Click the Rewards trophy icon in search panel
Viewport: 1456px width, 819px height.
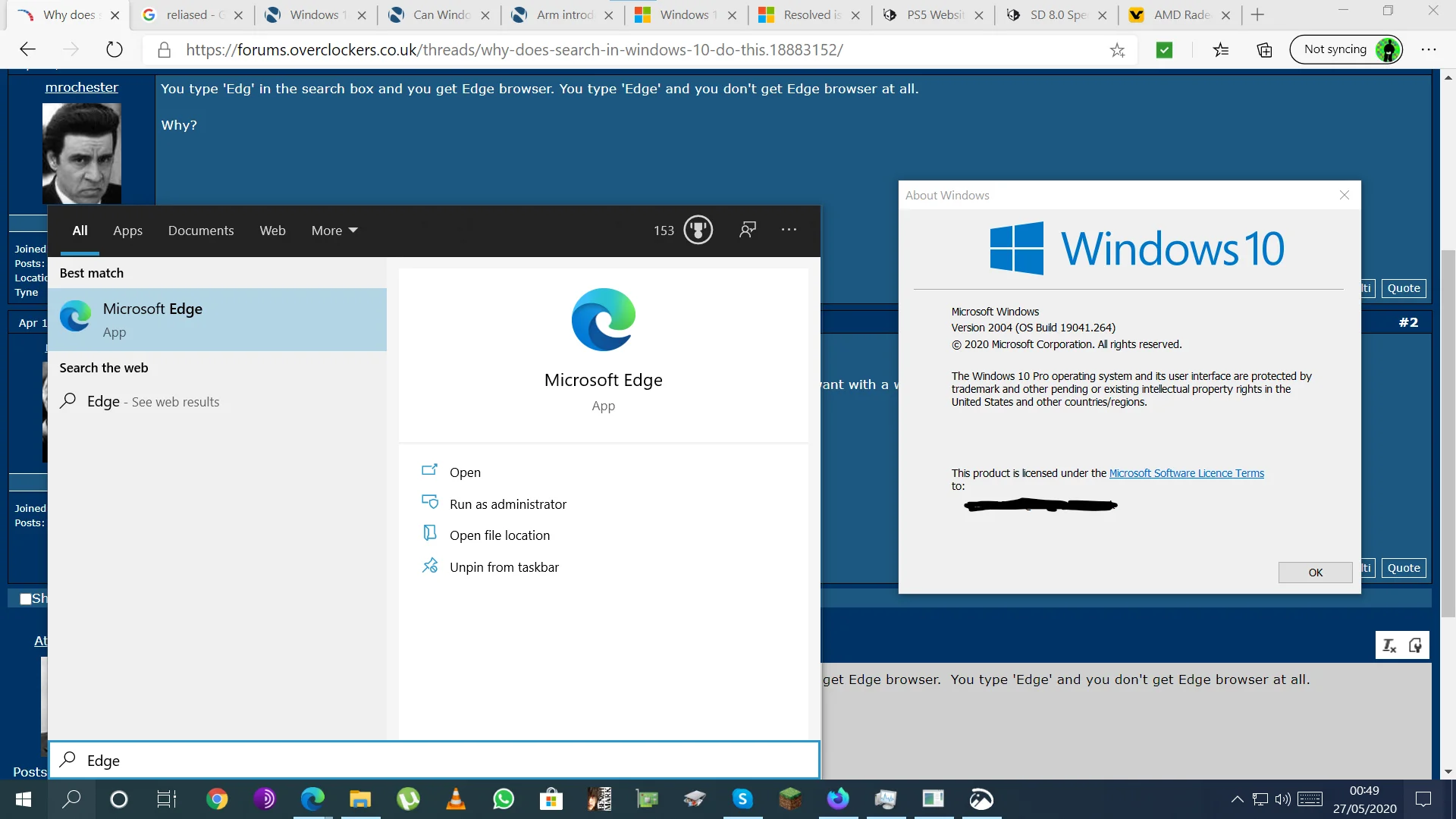pyautogui.click(x=698, y=230)
